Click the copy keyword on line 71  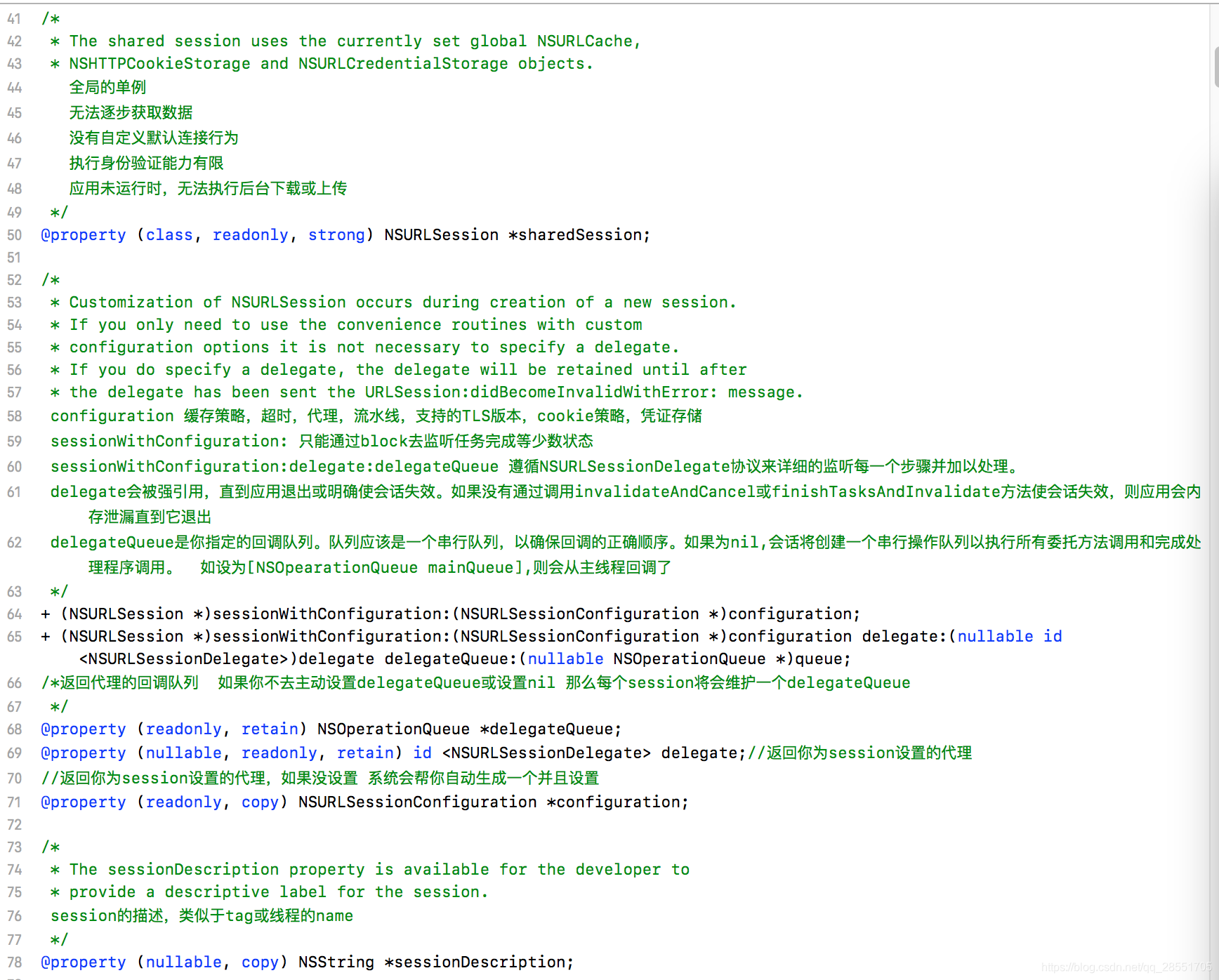[x=260, y=802]
